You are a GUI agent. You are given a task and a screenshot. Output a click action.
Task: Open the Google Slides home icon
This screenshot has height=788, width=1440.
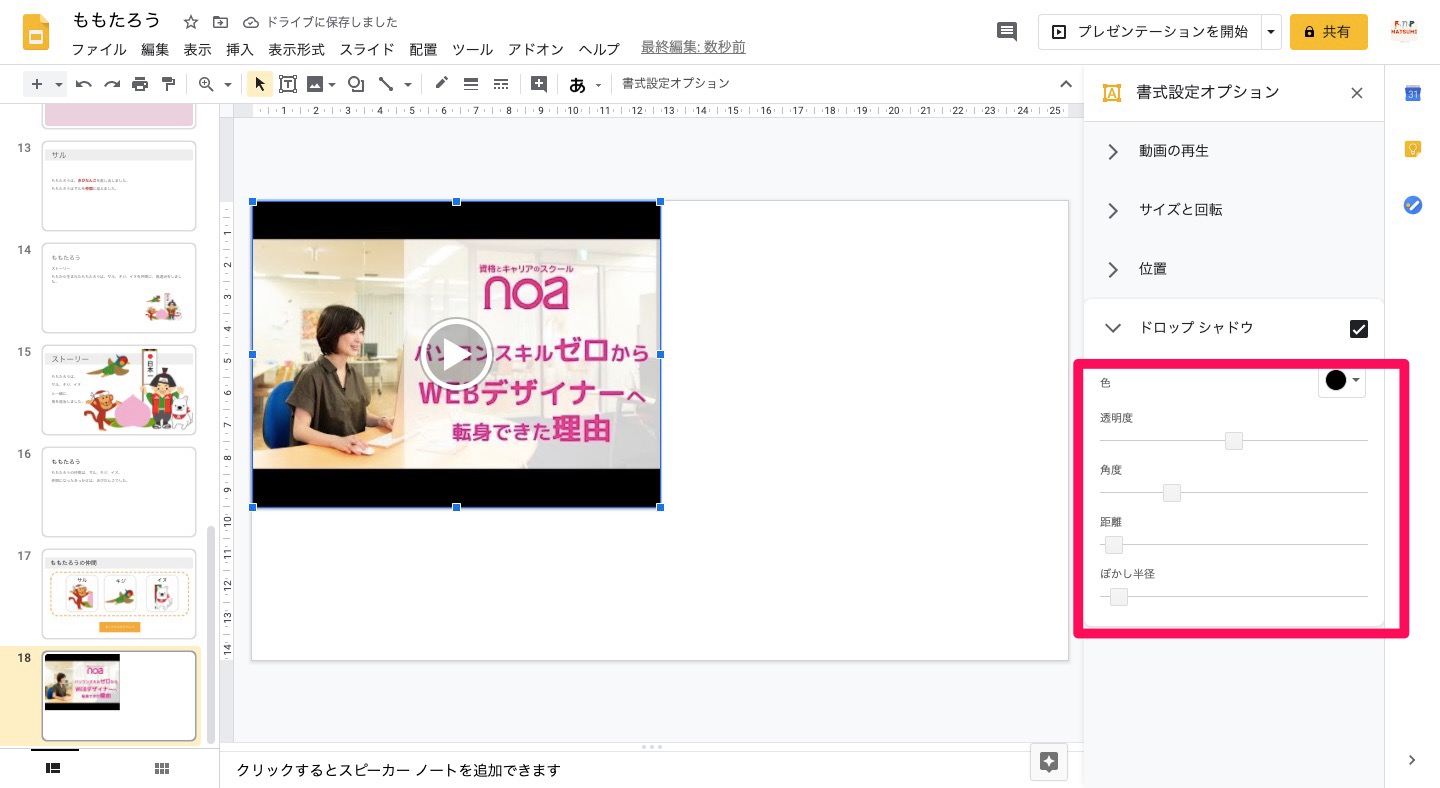click(37, 32)
